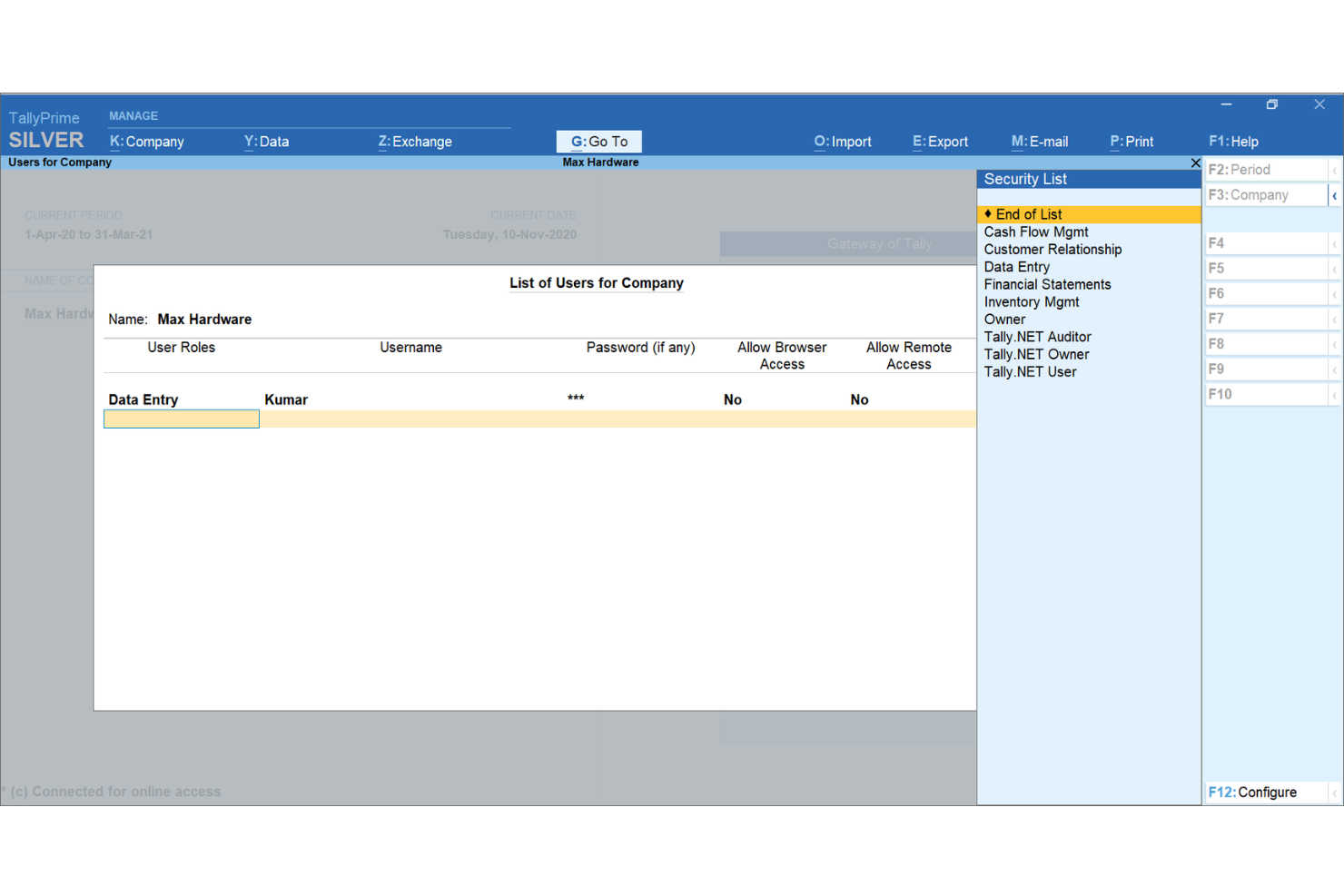The height and width of the screenshot is (896, 1344).
Task: Select Owner from the Security List
Action: pyautogui.click(x=1004, y=319)
